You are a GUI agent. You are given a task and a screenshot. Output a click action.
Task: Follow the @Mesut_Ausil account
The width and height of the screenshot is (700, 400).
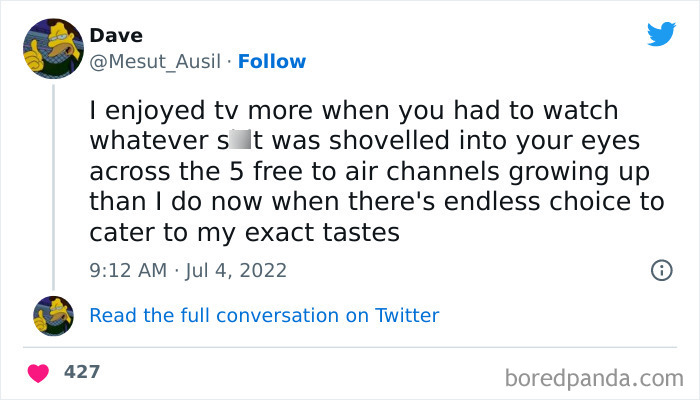tap(271, 62)
